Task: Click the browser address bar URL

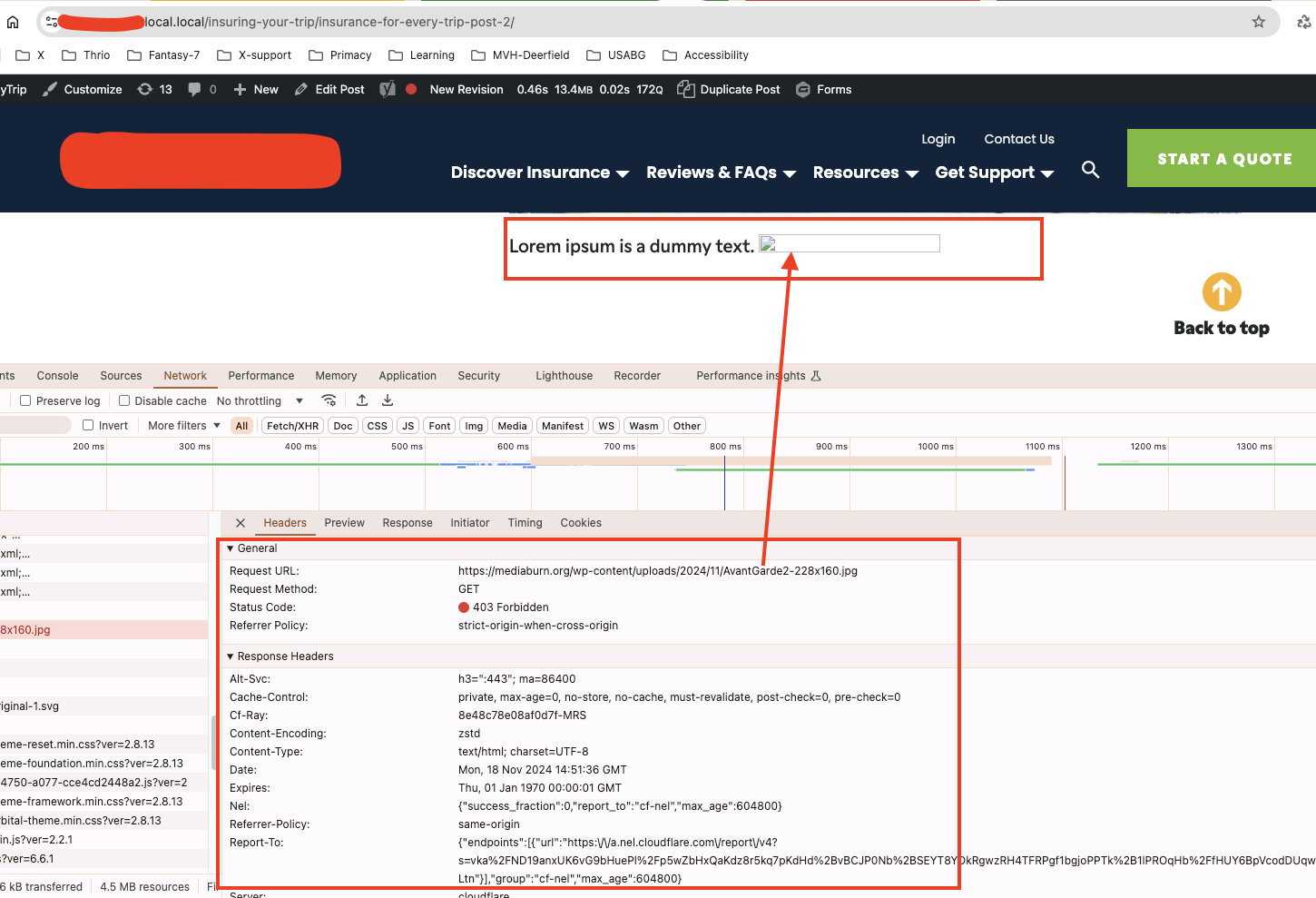Action: point(331,22)
